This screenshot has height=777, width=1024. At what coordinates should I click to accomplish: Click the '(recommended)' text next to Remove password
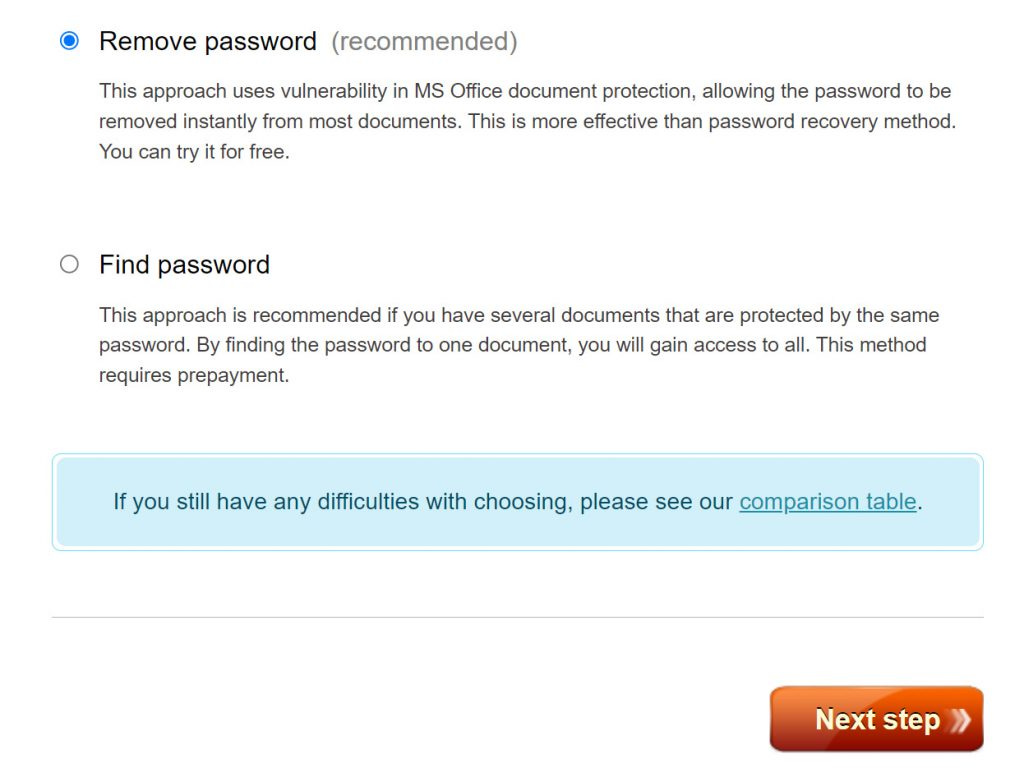[424, 41]
